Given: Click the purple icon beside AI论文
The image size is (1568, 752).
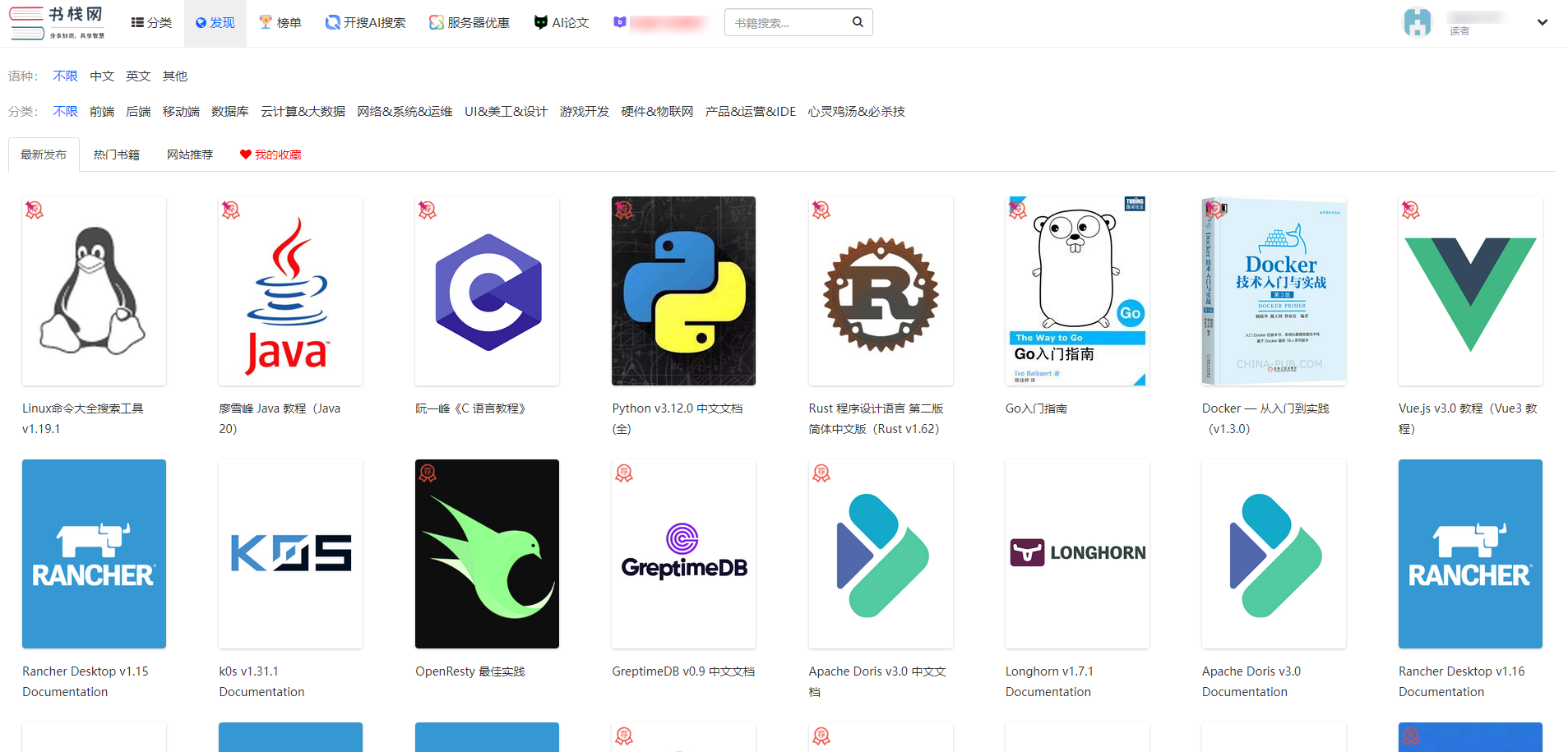Looking at the screenshot, I should (620, 22).
